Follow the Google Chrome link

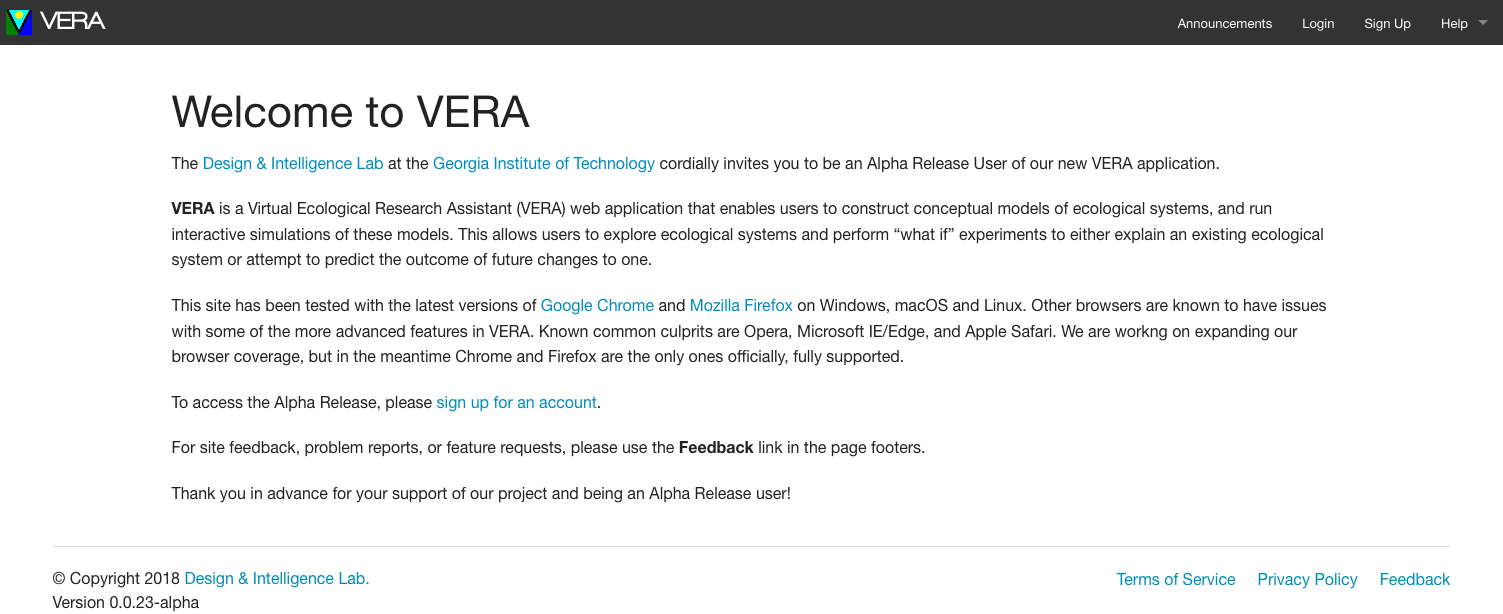coord(597,306)
